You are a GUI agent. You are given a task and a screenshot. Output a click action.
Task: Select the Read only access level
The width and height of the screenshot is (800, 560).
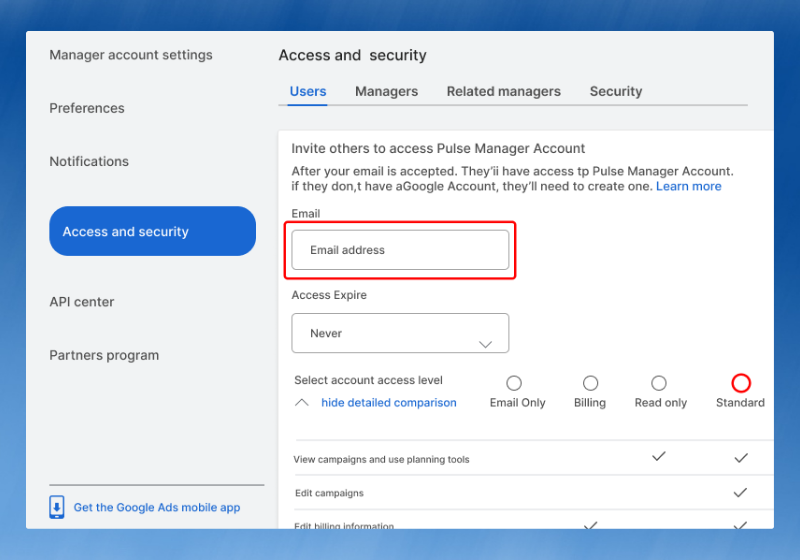[659, 383]
